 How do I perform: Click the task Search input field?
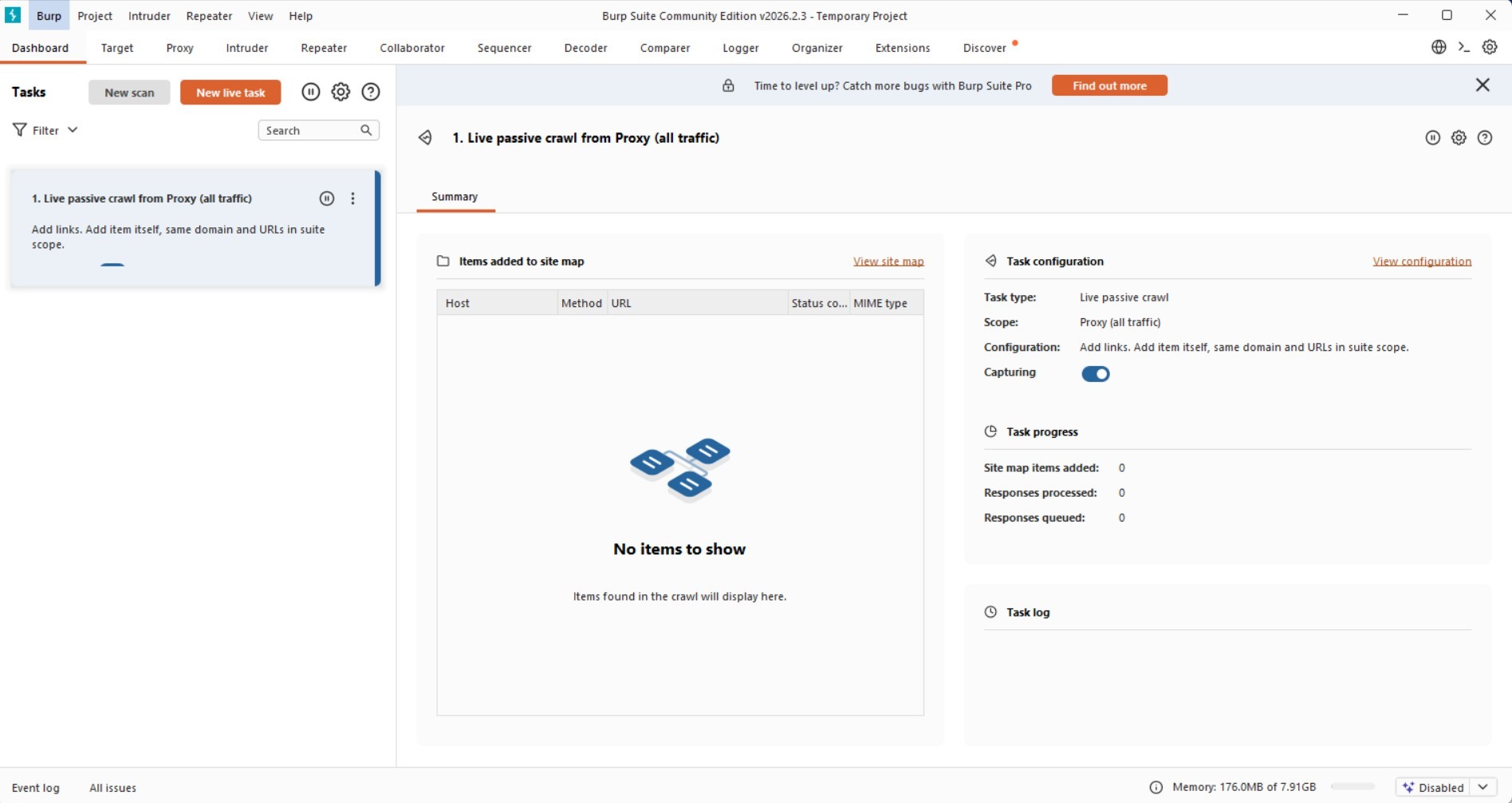(309, 130)
